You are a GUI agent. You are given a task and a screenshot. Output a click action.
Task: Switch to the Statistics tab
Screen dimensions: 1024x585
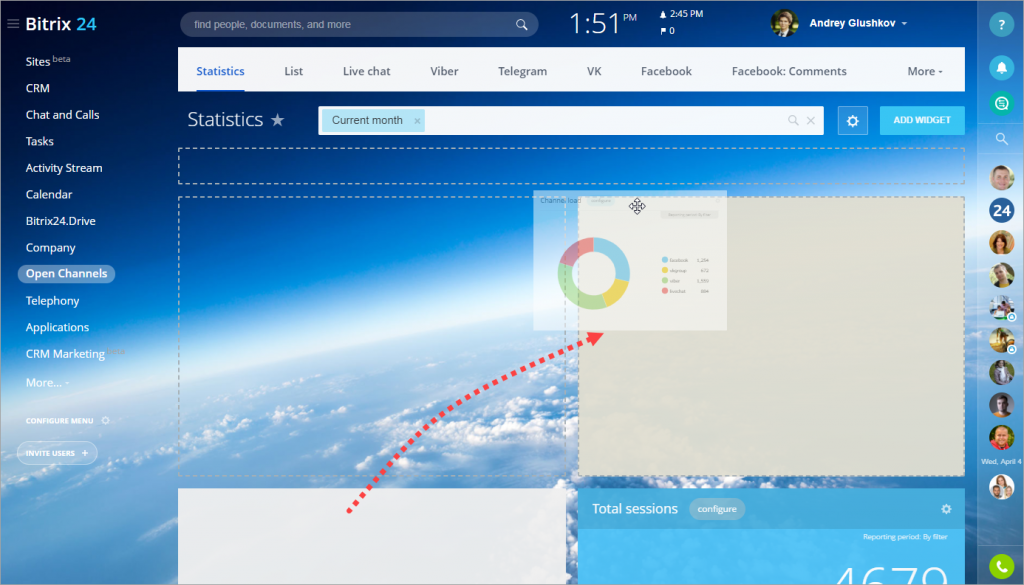pyautogui.click(x=220, y=71)
